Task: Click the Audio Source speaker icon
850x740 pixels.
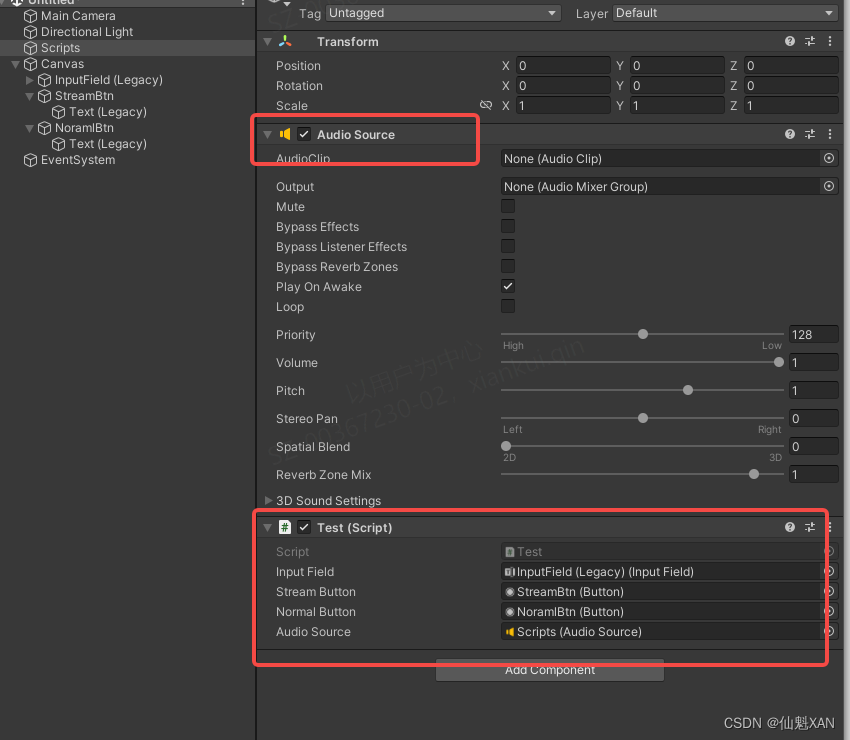Action: tap(285, 134)
